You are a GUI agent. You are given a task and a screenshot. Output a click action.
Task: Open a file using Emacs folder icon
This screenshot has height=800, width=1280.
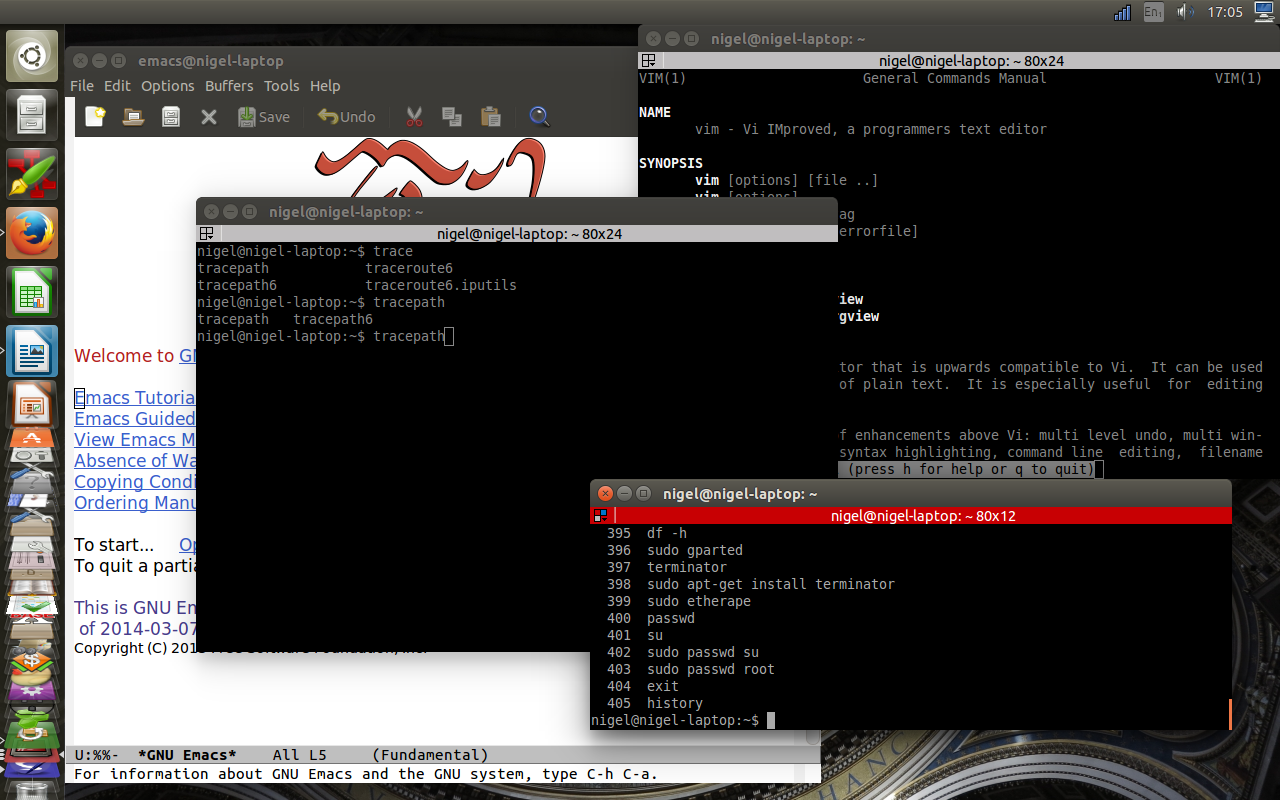point(133,117)
